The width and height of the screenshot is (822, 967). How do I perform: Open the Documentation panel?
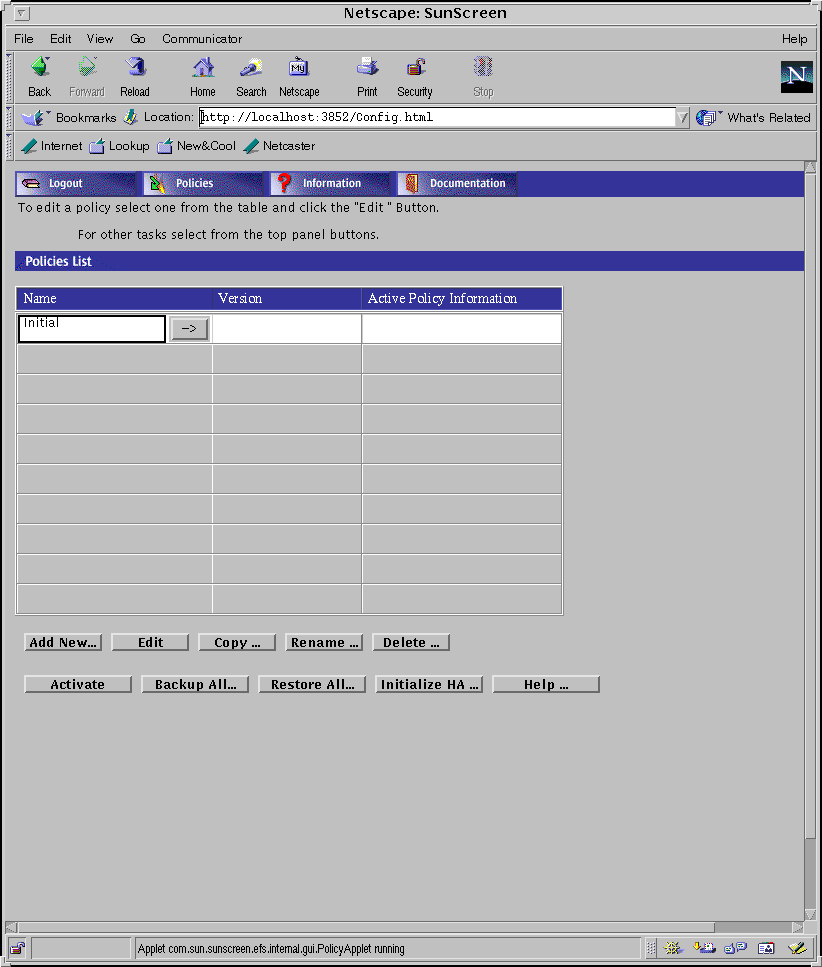click(x=457, y=183)
